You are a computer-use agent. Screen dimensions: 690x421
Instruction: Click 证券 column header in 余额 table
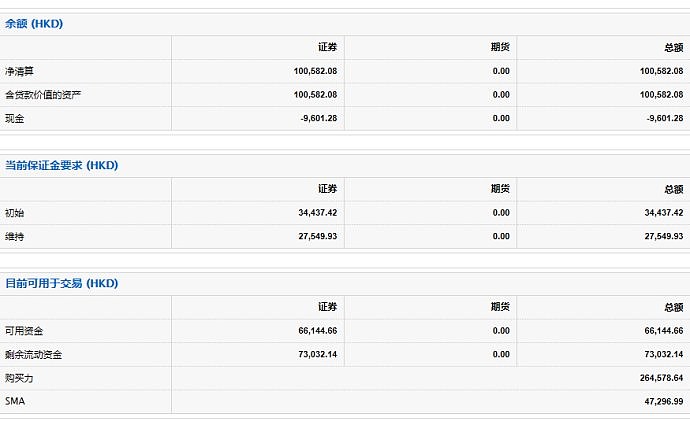coord(327,47)
